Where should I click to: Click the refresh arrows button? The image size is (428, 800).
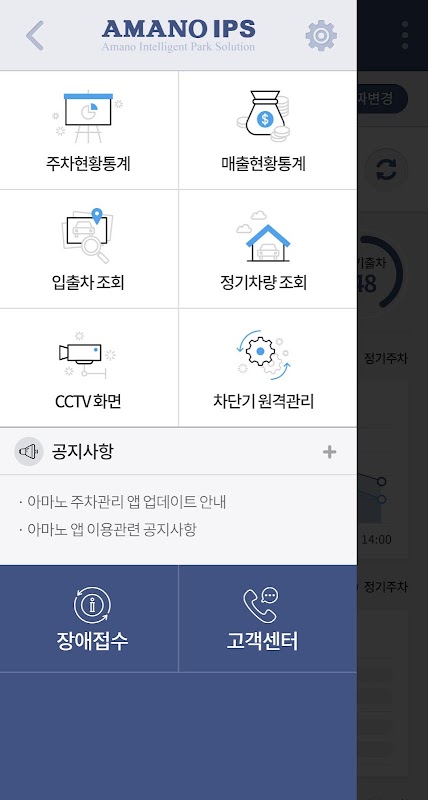pos(387,170)
